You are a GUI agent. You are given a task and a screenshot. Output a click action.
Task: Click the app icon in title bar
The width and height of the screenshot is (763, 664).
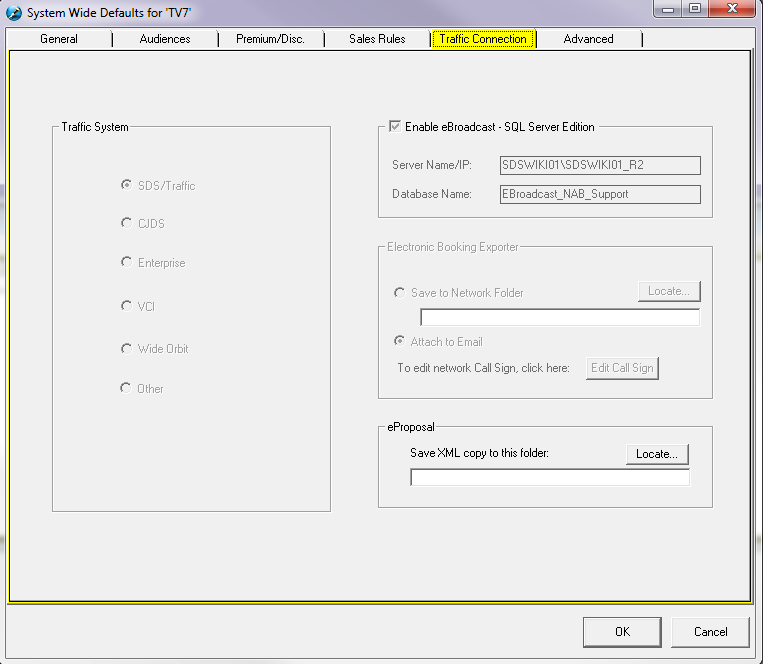[14, 12]
